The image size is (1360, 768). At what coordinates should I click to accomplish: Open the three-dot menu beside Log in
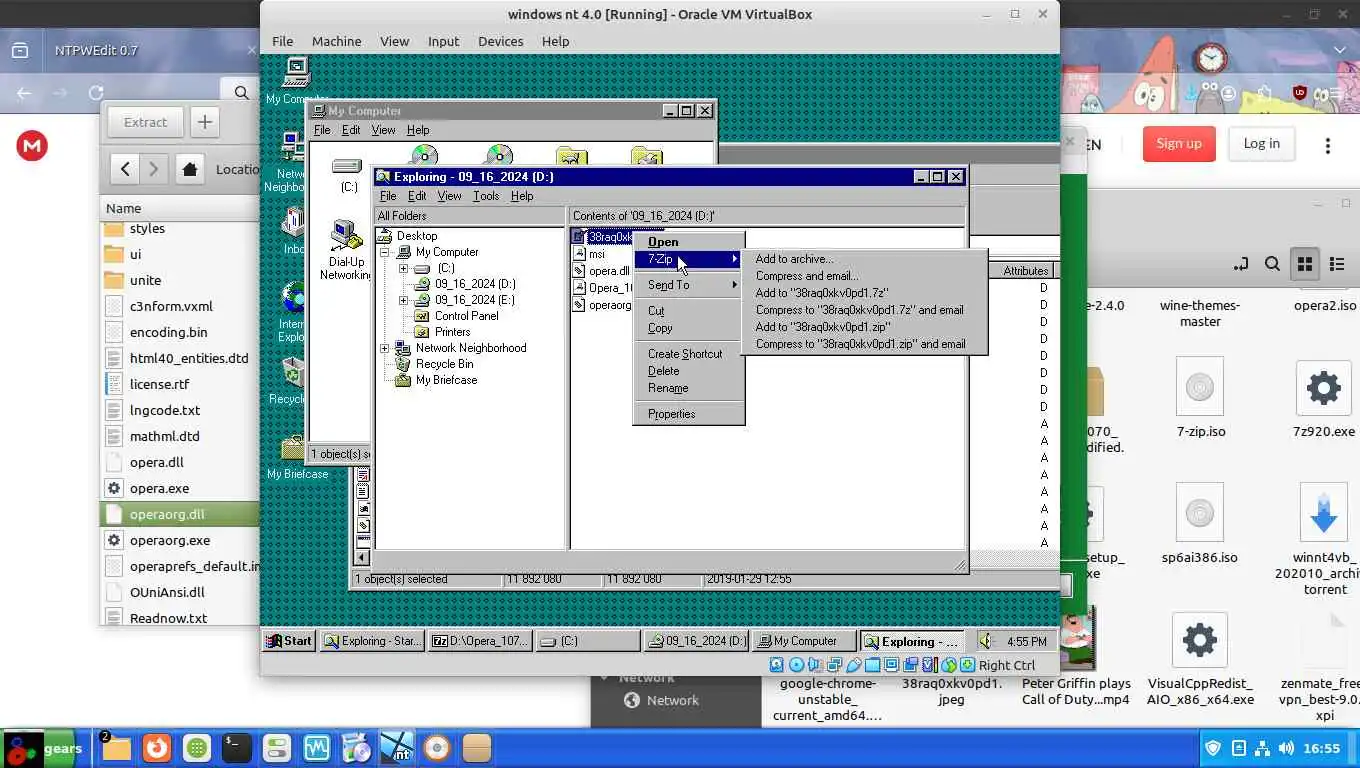pyautogui.click(x=1328, y=146)
